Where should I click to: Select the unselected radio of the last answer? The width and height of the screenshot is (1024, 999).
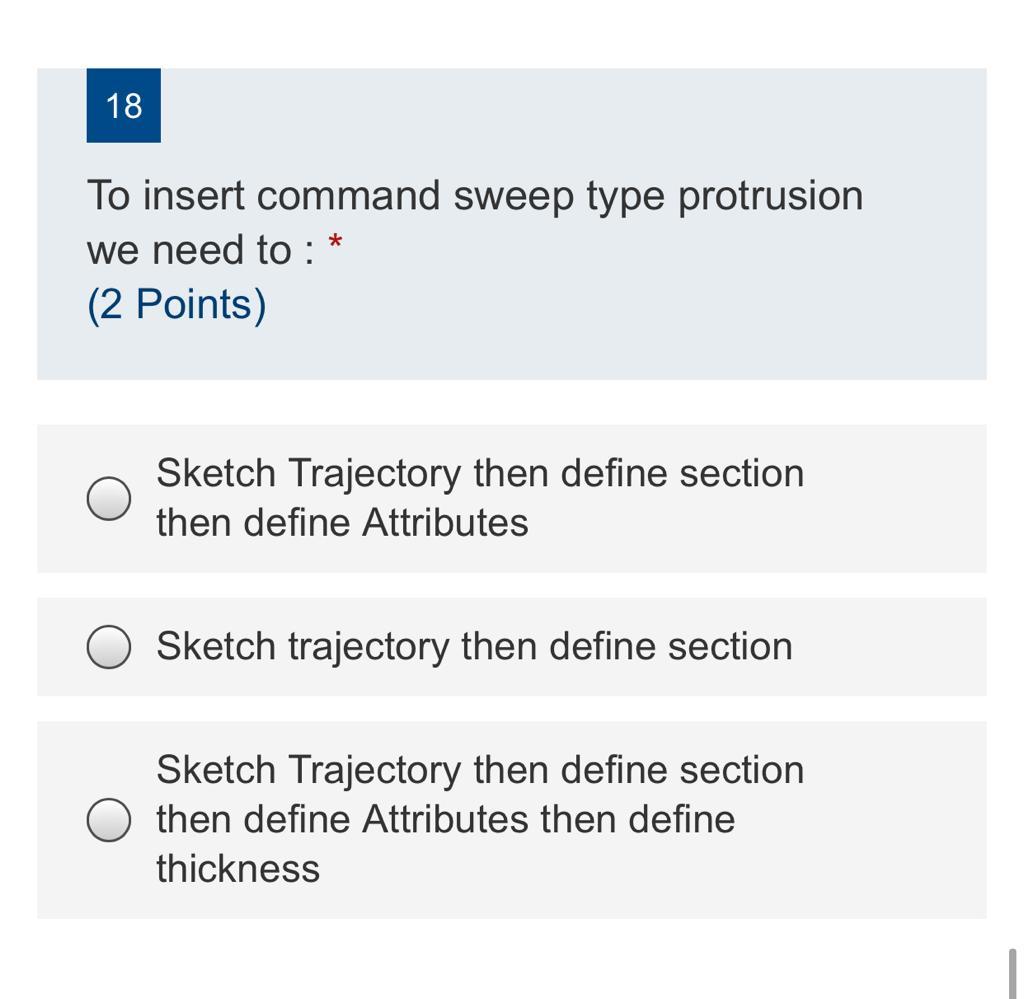pos(107,819)
